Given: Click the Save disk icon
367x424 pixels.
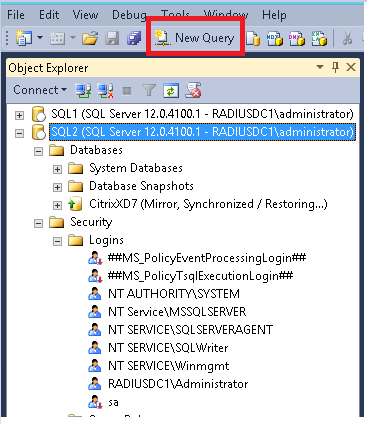Looking at the screenshot, I should coord(112,38).
